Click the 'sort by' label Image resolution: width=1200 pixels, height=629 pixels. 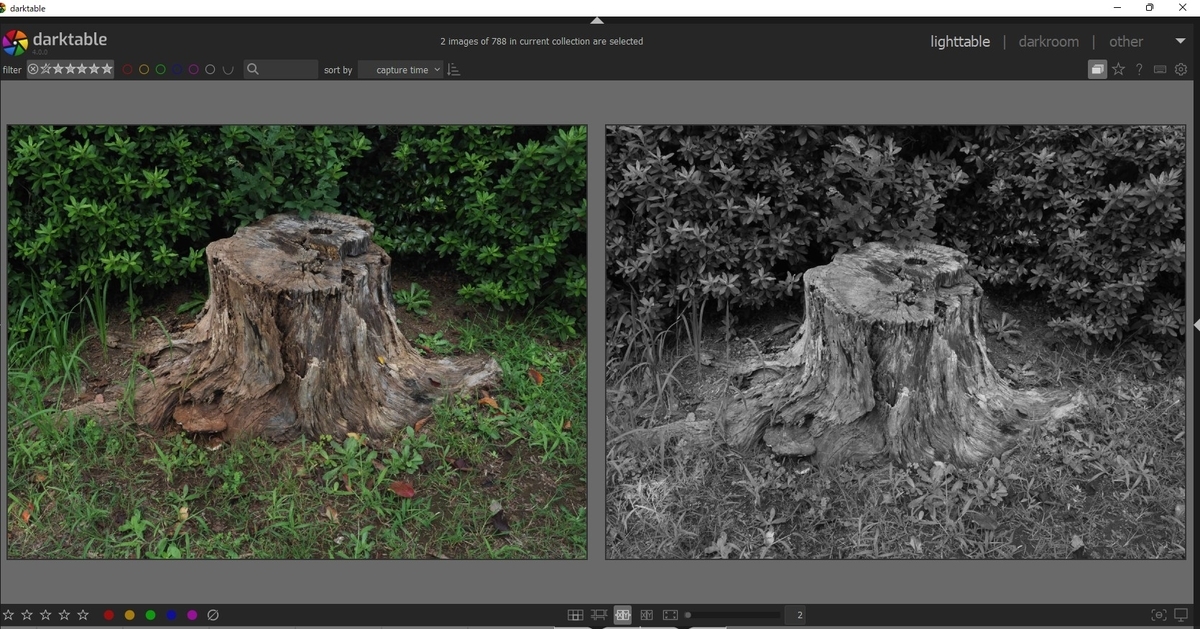click(x=338, y=70)
